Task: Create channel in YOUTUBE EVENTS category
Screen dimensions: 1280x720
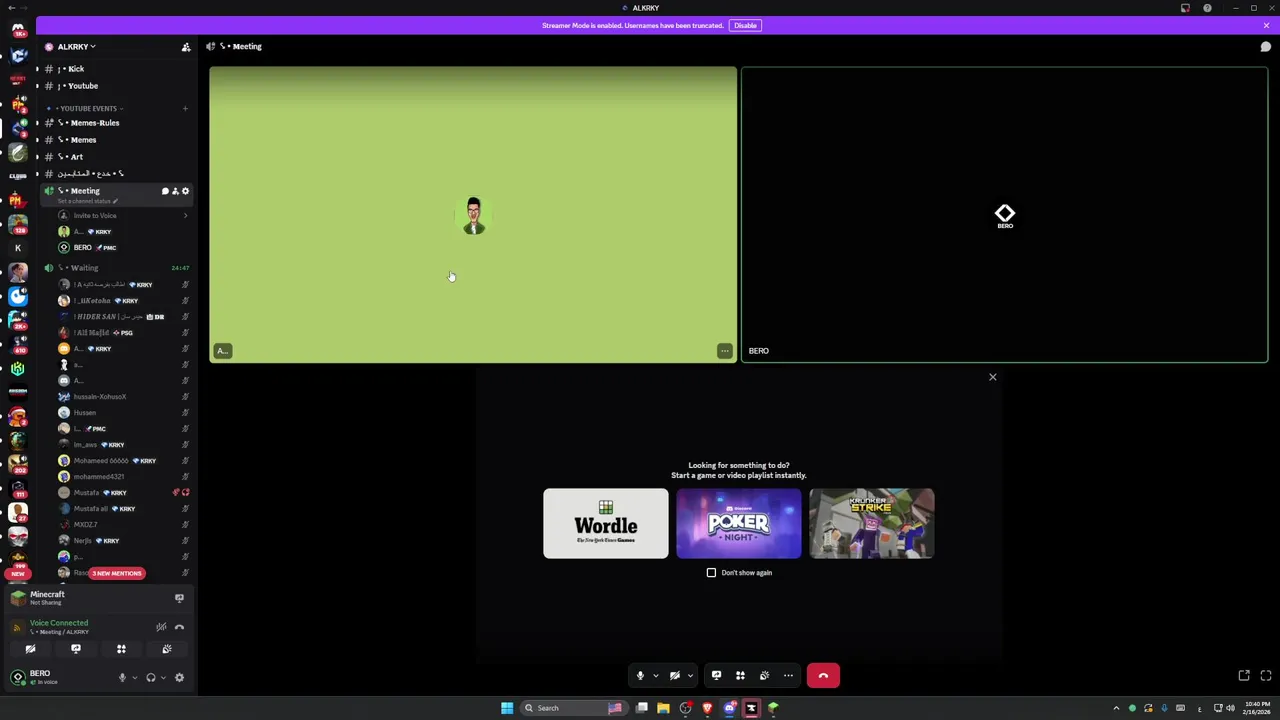Action: [185, 108]
